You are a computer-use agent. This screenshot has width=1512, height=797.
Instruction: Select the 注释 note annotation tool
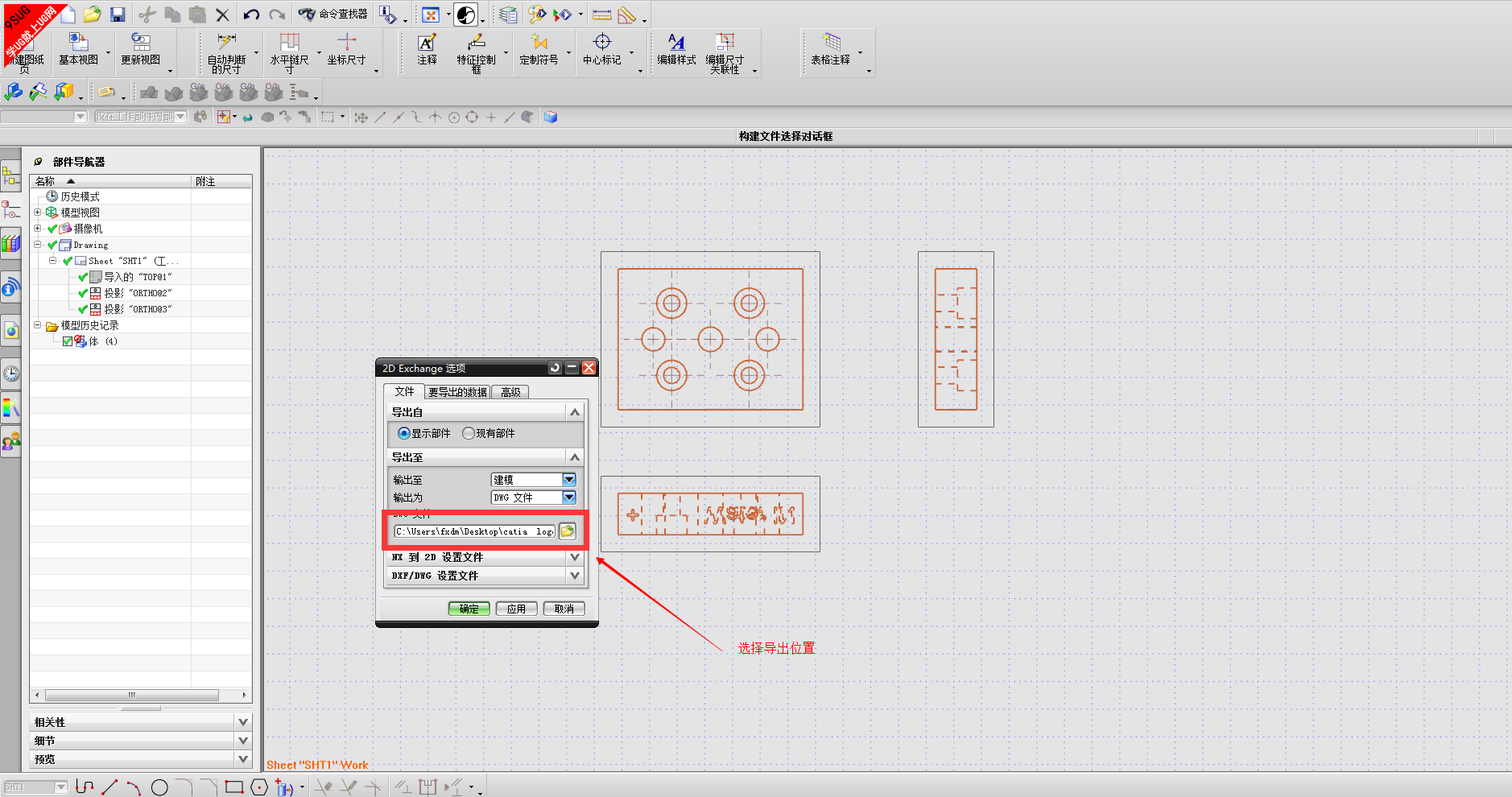pyautogui.click(x=427, y=50)
